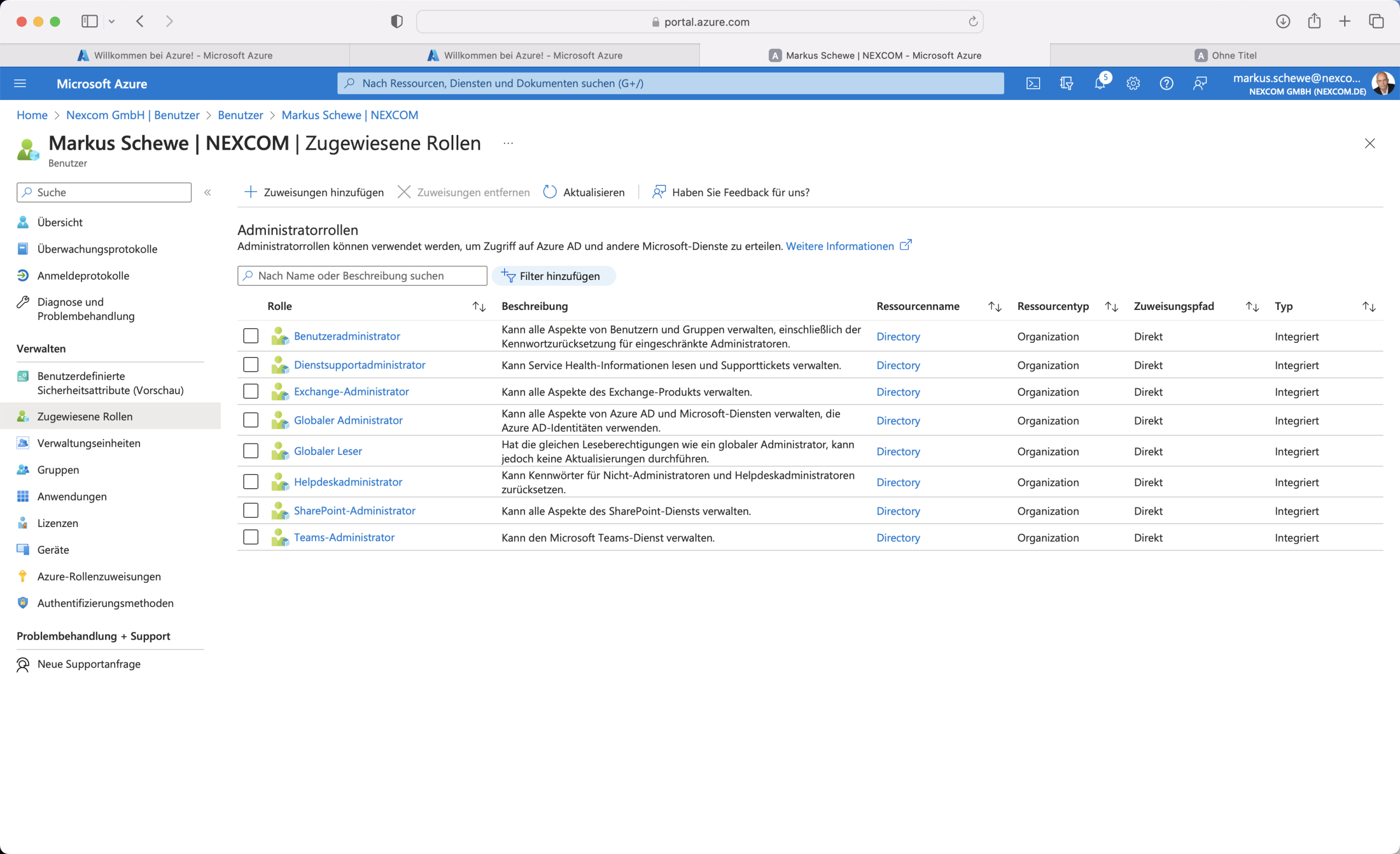This screenshot has width=1400, height=854.
Task: Check the Exchange-Administrator row
Action: pos(250,391)
